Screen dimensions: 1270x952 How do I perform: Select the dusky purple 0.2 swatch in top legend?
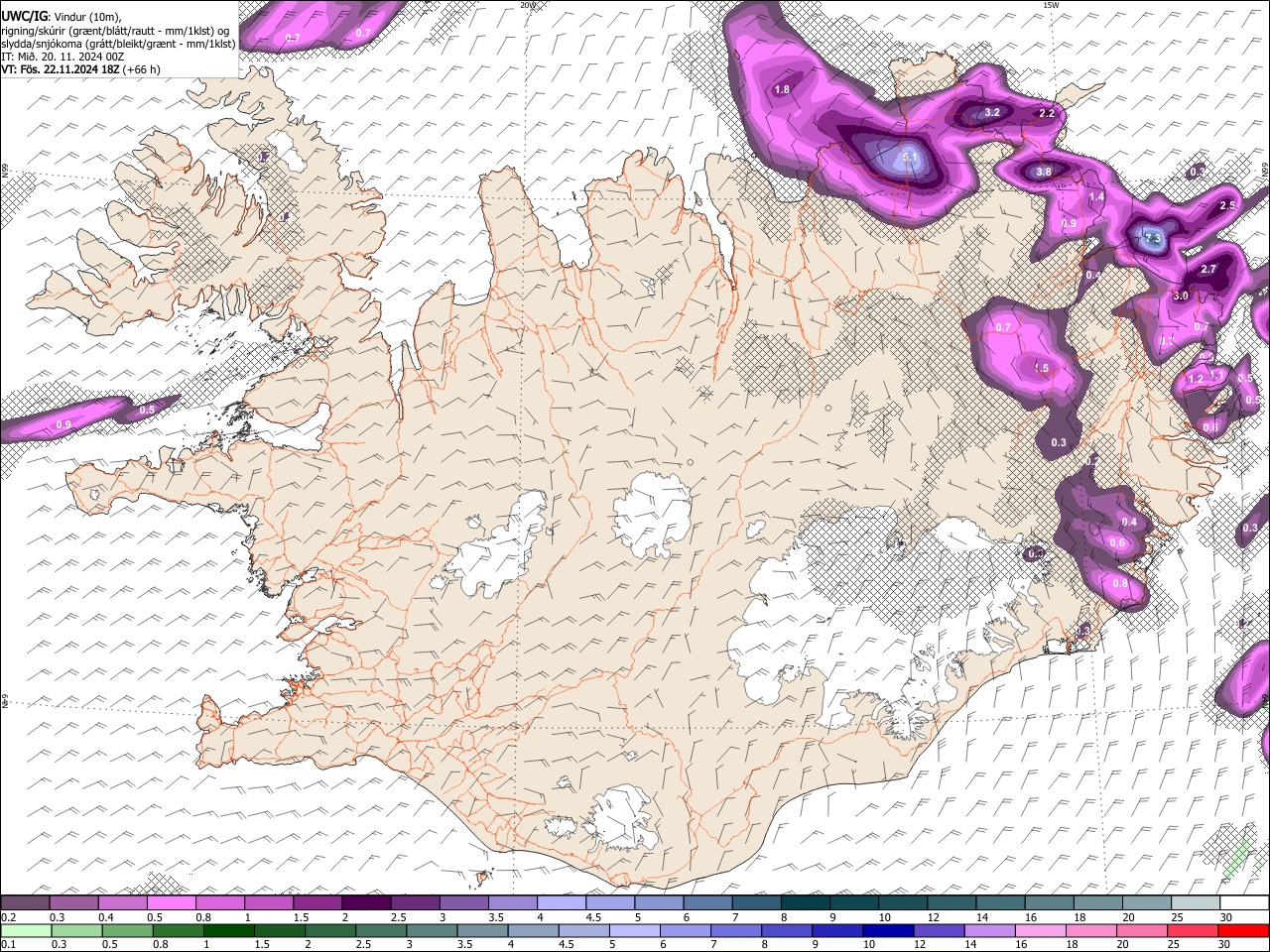26,903
